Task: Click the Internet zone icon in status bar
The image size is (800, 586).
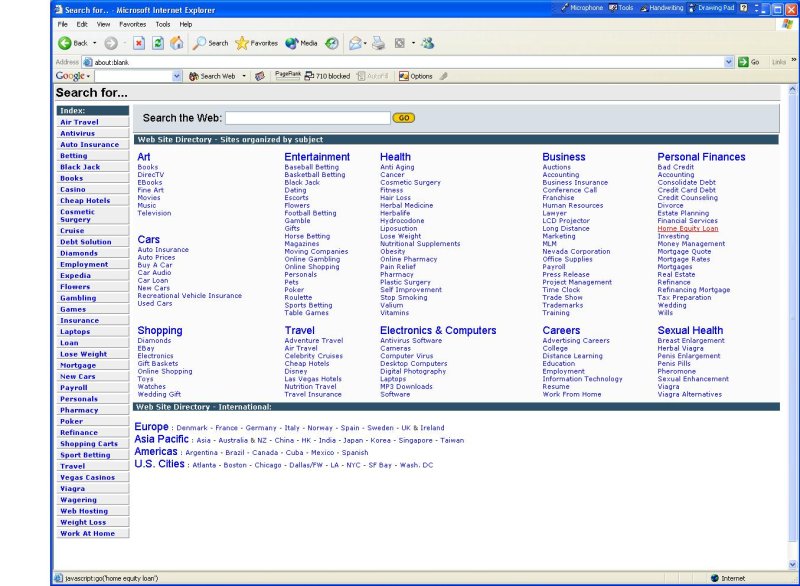Action: pyautogui.click(x=714, y=578)
